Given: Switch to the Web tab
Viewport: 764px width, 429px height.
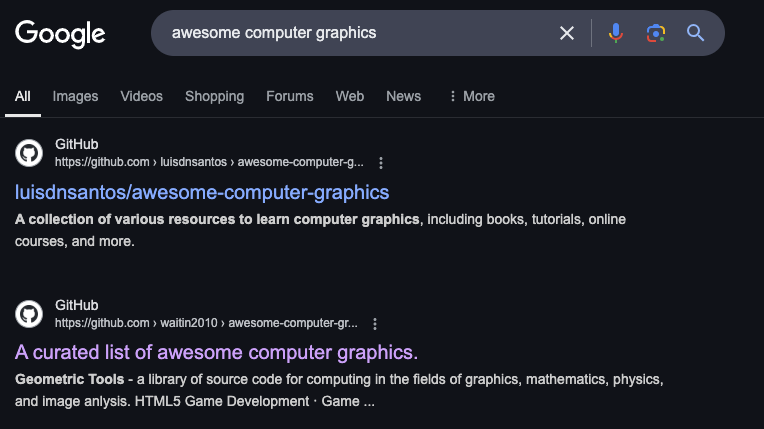Looking at the screenshot, I should [349, 97].
